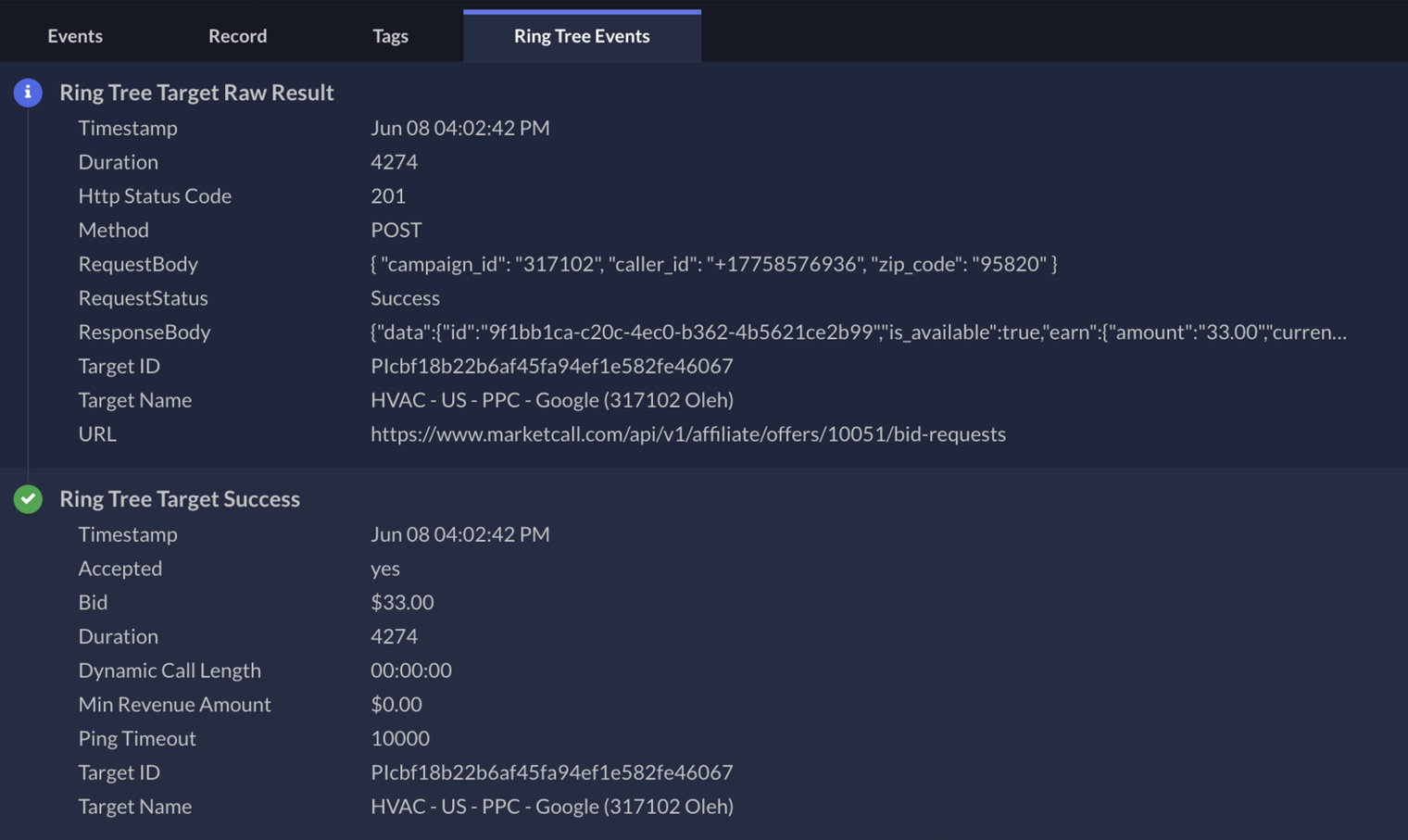
Task: Select the Target ID value in Raw Result
Action: pyautogui.click(x=552, y=366)
